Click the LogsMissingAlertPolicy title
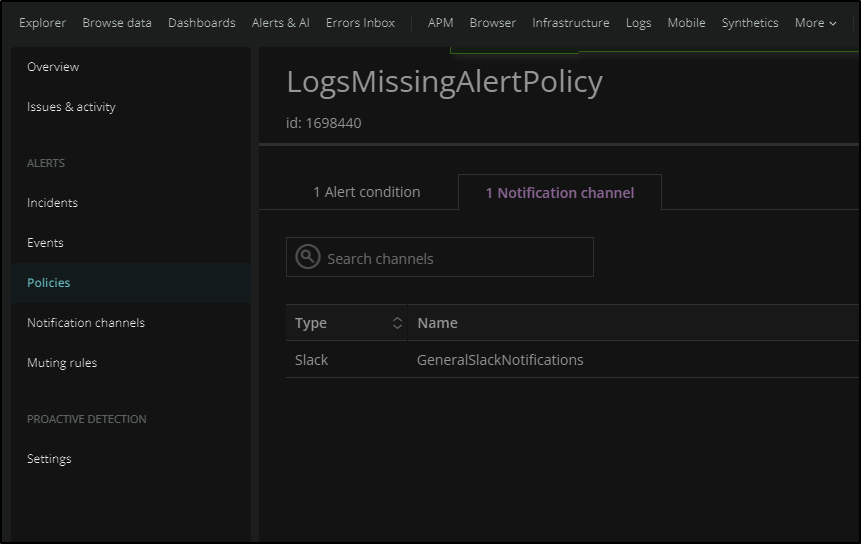Image resolution: width=861 pixels, height=544 pixels. point(445,82)
